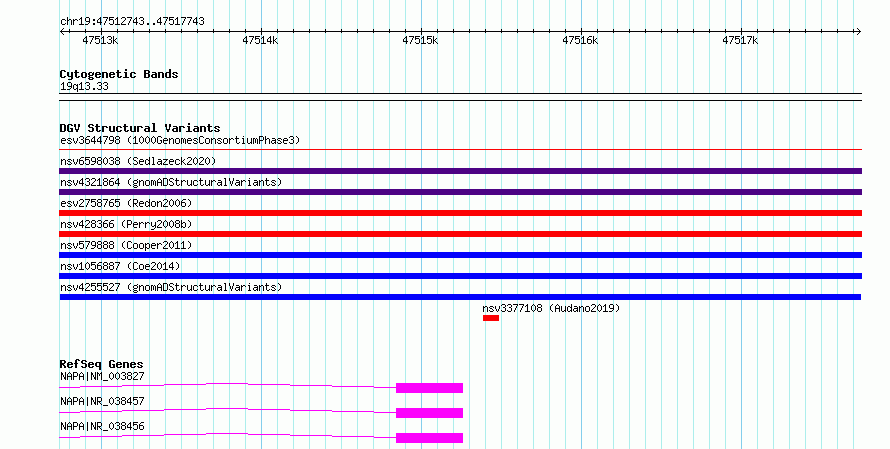890x449 pixels.
Task: Select the RefSeq Genes track title
Action: tap(101, 364)
